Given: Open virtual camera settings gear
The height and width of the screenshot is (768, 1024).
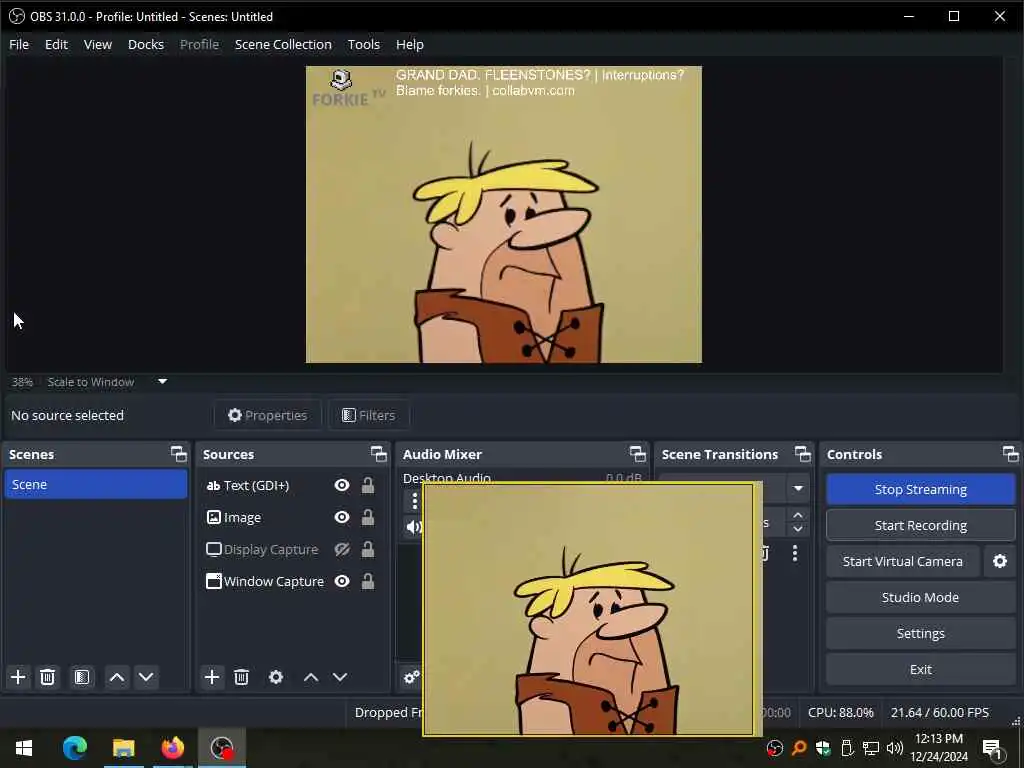Looking at the screenshot, I should coord(1000,562).
